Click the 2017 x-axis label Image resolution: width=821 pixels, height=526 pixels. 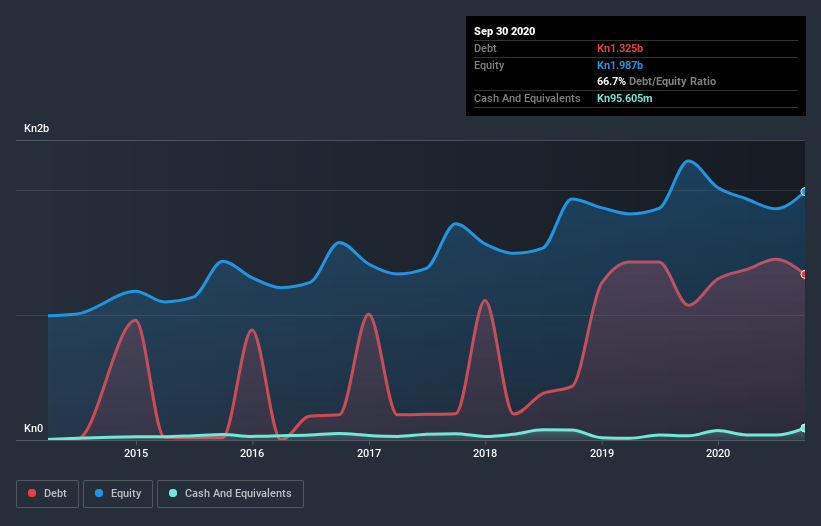[x=369, y=453]
